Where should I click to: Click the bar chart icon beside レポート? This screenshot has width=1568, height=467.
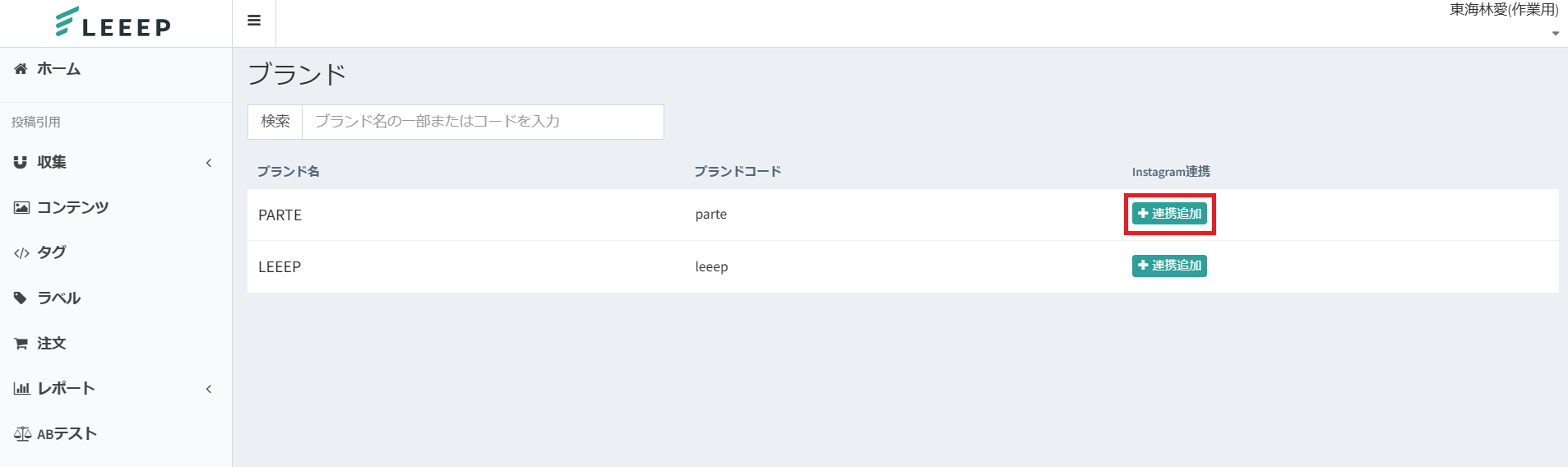(21, 388)
